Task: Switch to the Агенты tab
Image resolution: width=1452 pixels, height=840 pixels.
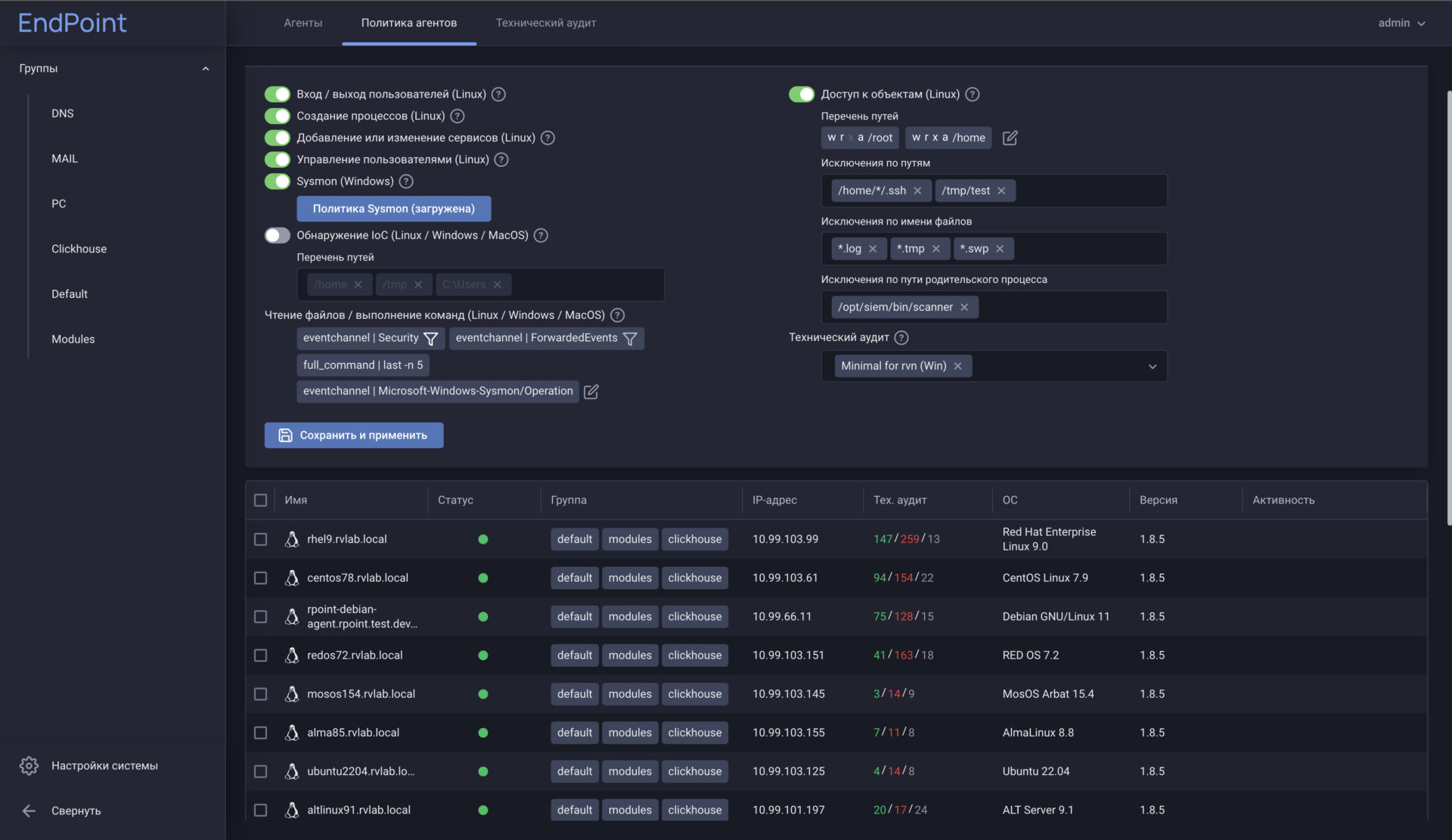Action: pos(303,23)
